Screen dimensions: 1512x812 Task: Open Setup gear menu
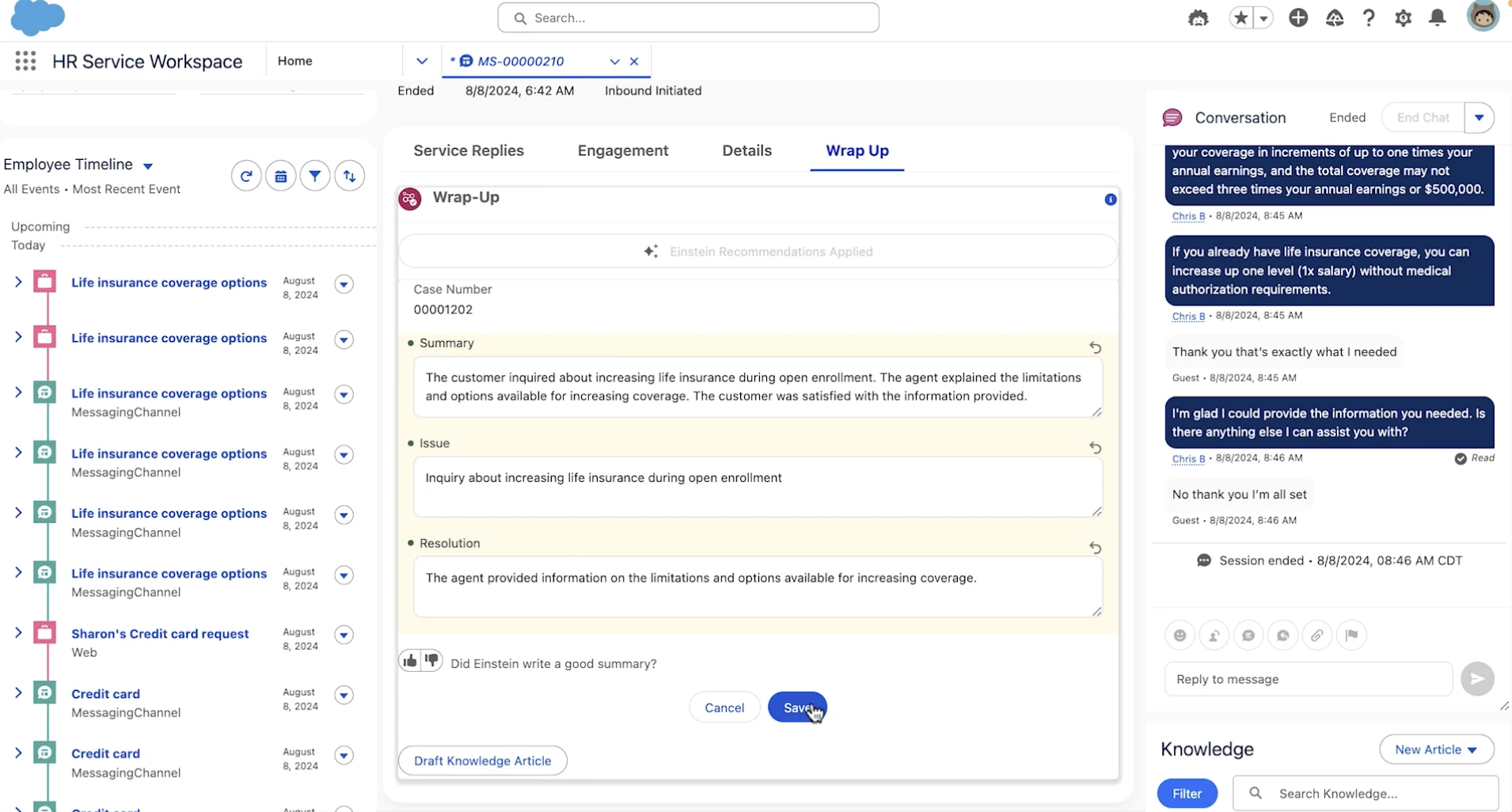(1403, 17)
